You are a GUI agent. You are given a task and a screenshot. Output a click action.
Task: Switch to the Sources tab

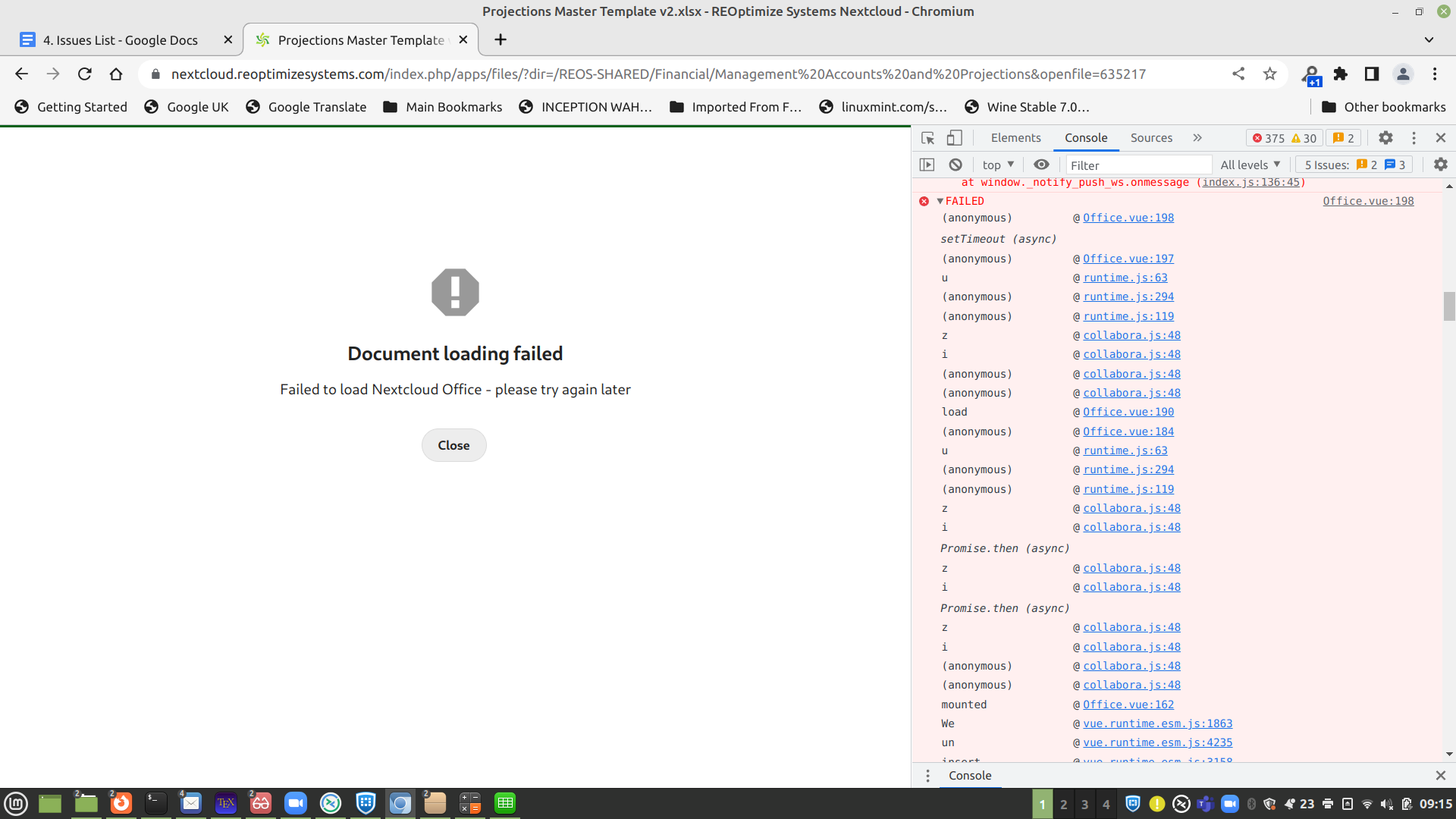click(1151, 137)
